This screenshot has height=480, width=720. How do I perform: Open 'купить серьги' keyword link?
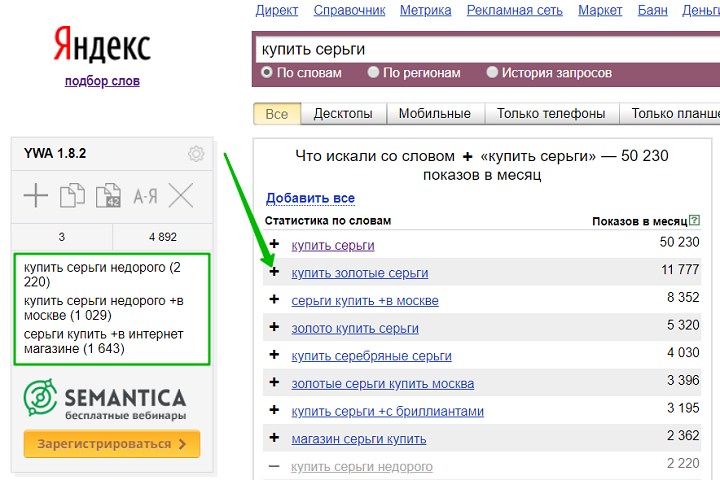click(x=333, y=245)
